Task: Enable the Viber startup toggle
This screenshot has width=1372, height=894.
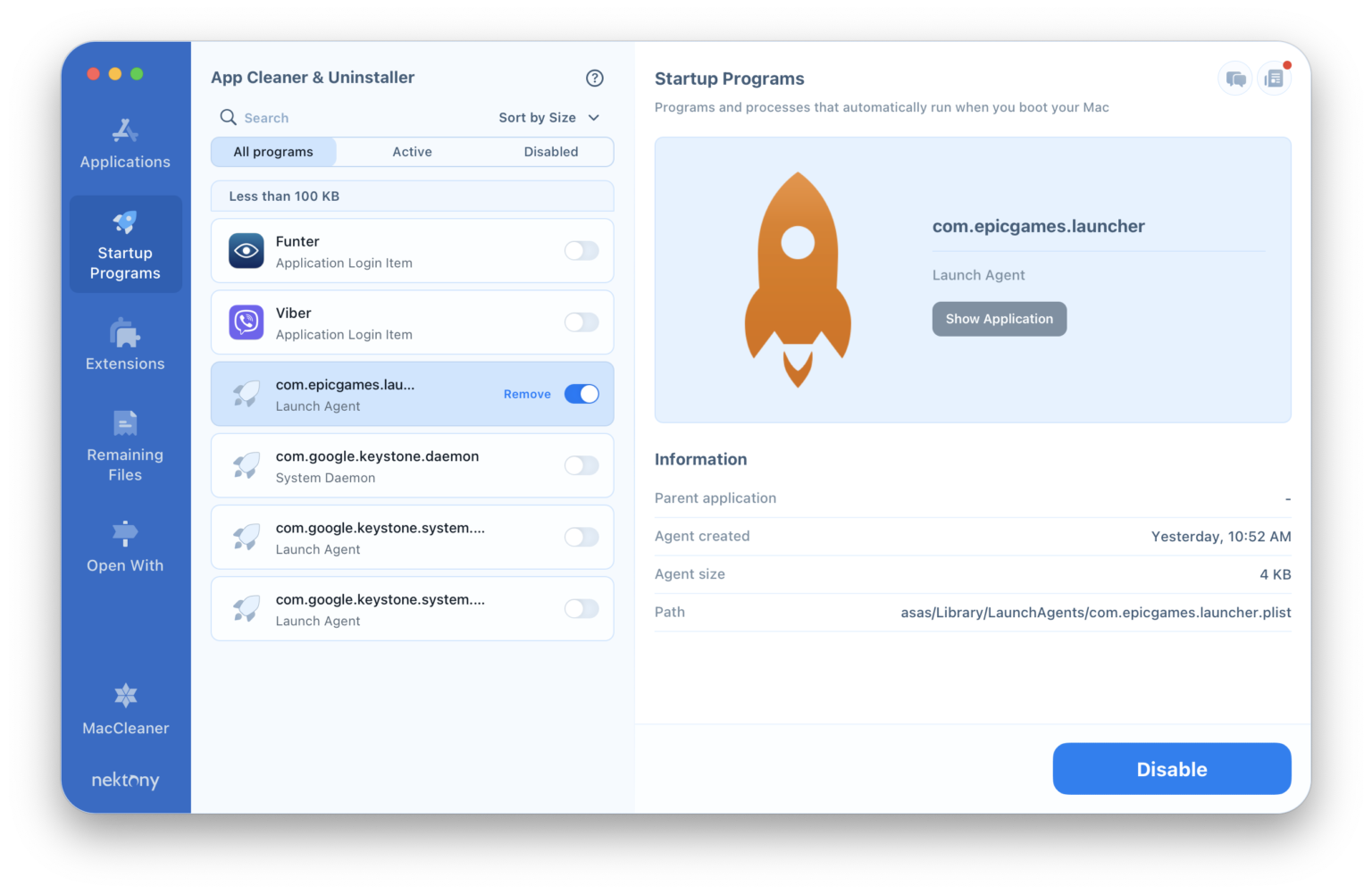Action: pyautogui.click(x=581, y=322)
